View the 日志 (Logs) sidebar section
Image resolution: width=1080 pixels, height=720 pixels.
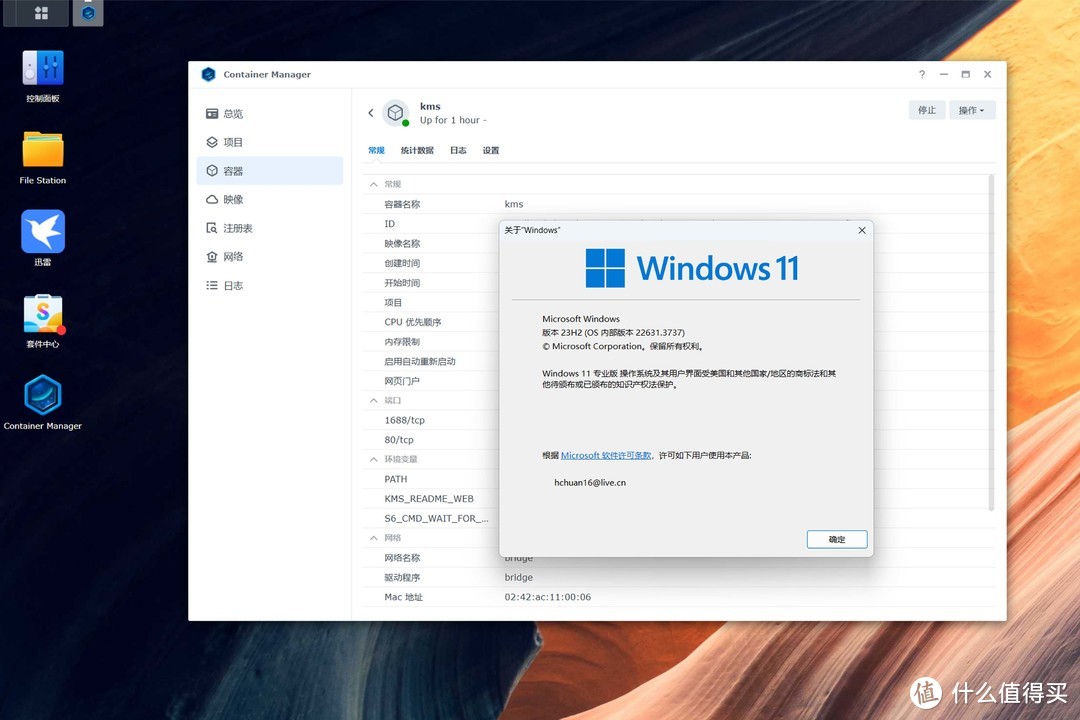pyautogui.click(x=234, y=284)
